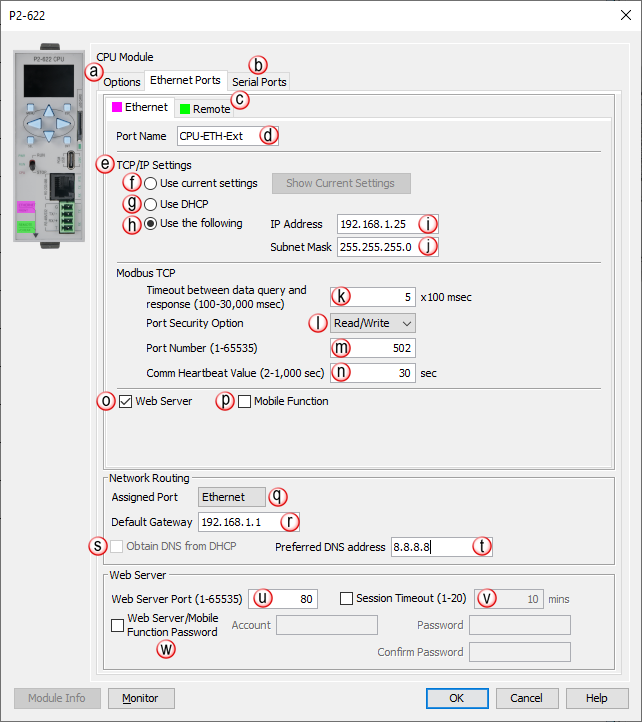
Task: Click the IP Address field
Action: 375,224
